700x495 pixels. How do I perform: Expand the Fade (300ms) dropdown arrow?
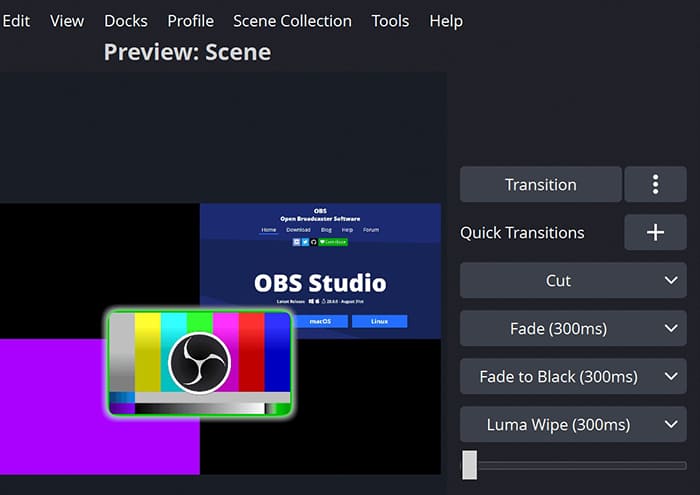click(x=671, y=329)
